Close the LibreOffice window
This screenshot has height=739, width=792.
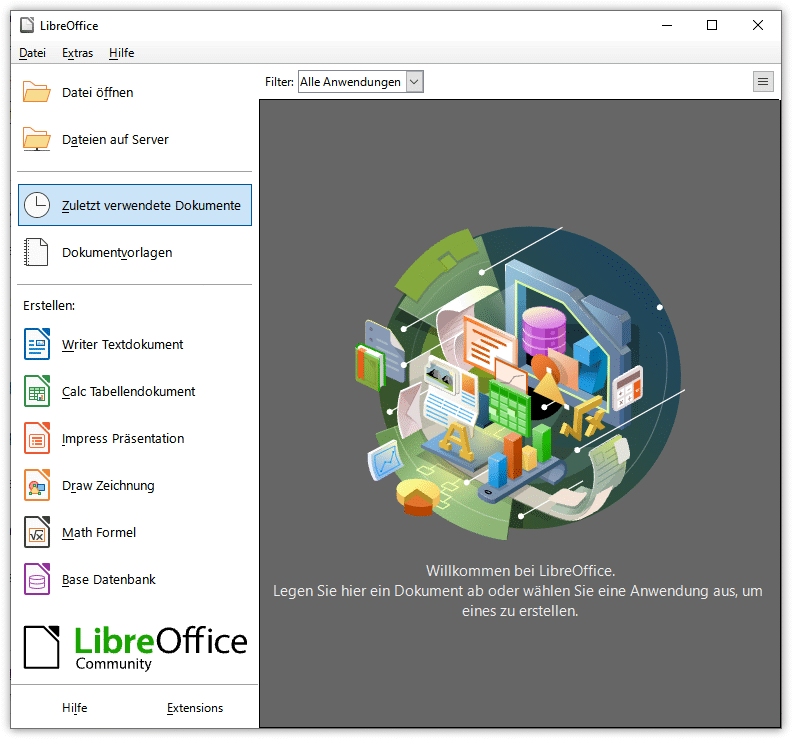tap(758, 25)
